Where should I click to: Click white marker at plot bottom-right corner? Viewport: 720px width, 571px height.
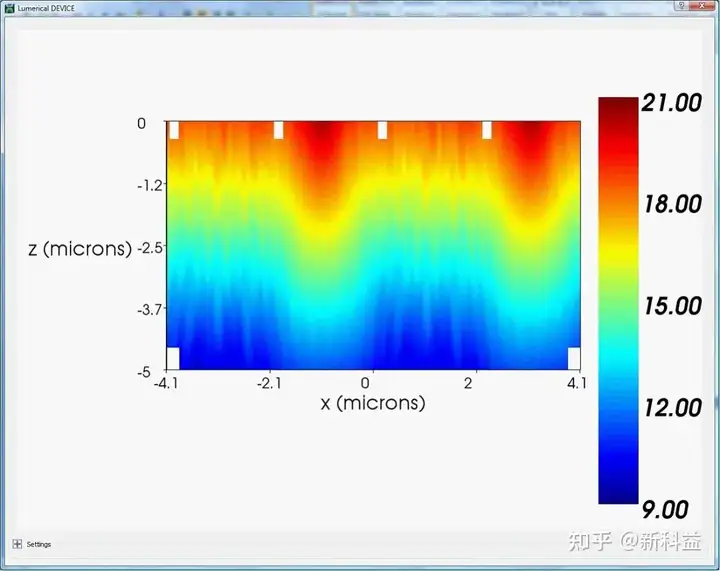click(x=574, y=358)
